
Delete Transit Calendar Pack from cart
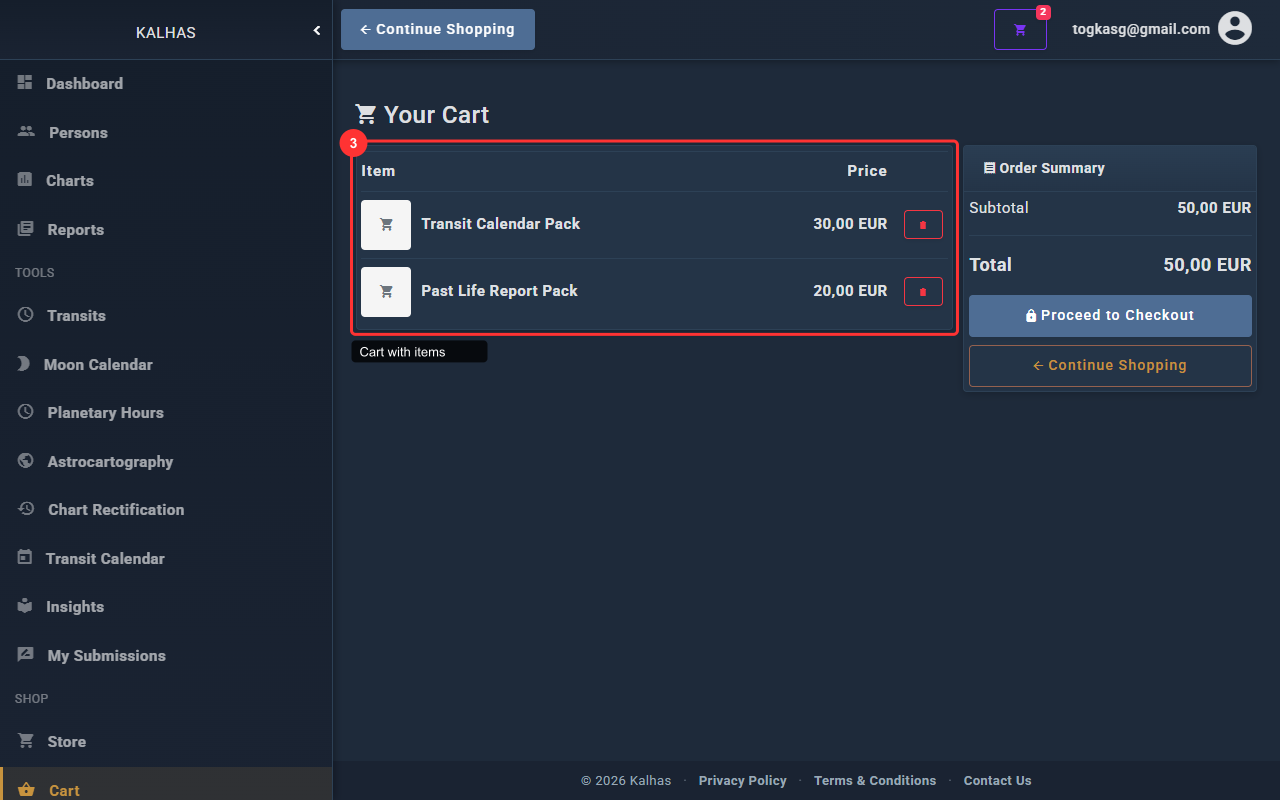(923, 225)
